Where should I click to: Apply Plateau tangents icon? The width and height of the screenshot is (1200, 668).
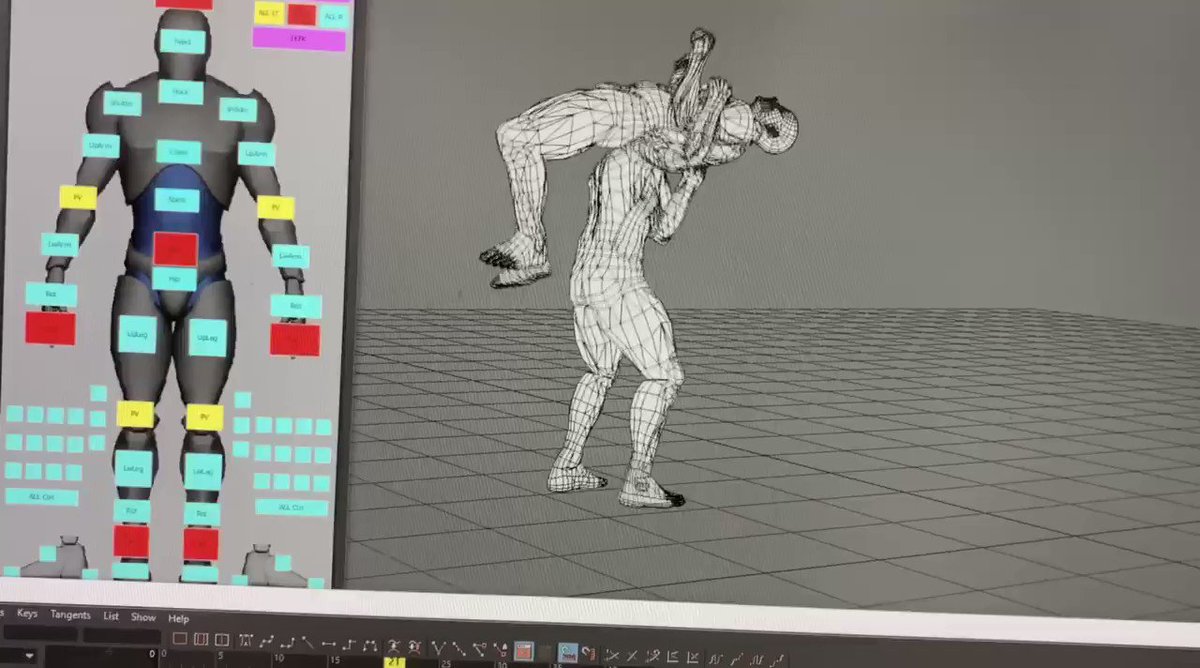coord(369,645)
